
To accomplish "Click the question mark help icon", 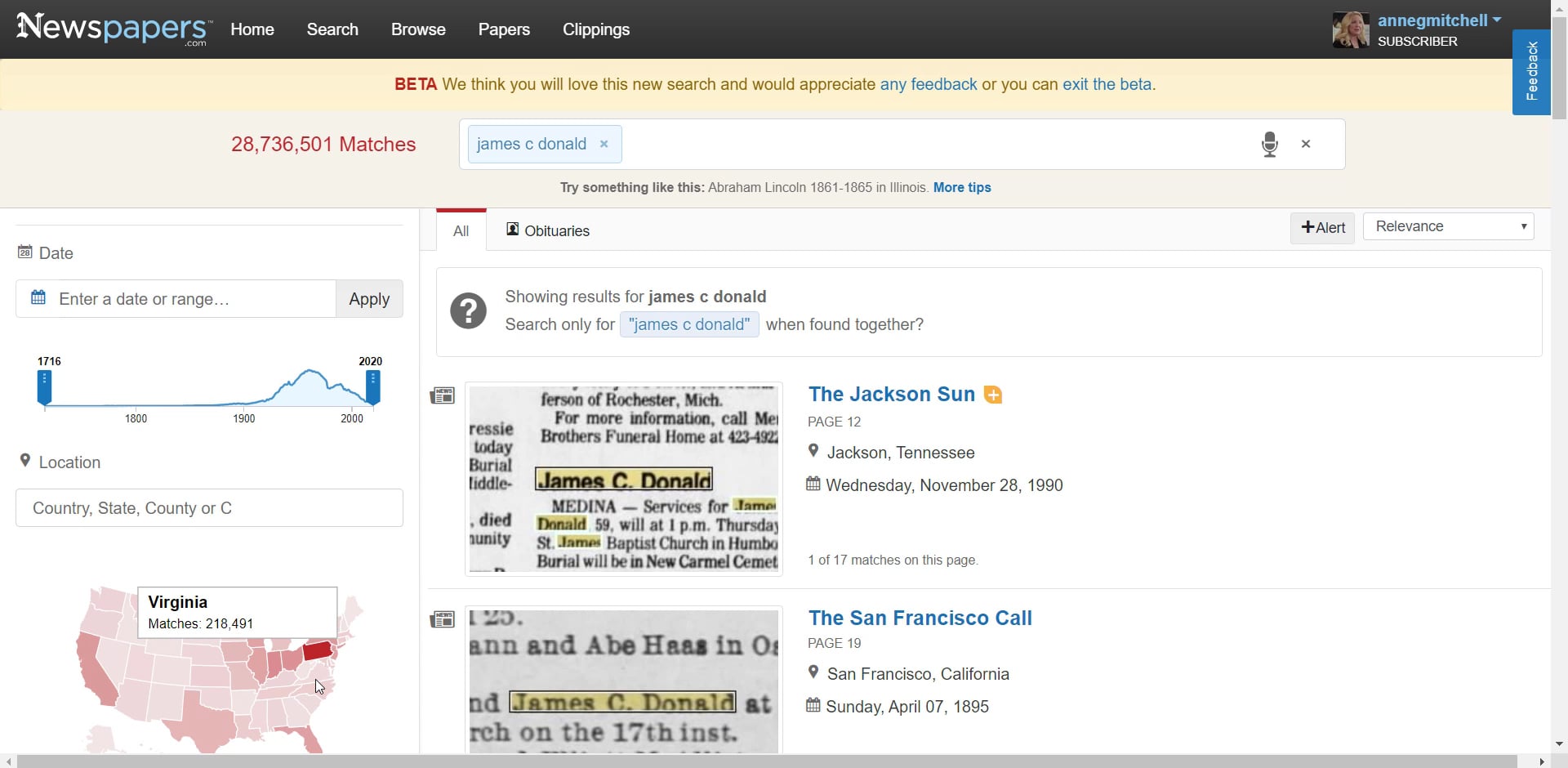I will [x=468, y=311].
